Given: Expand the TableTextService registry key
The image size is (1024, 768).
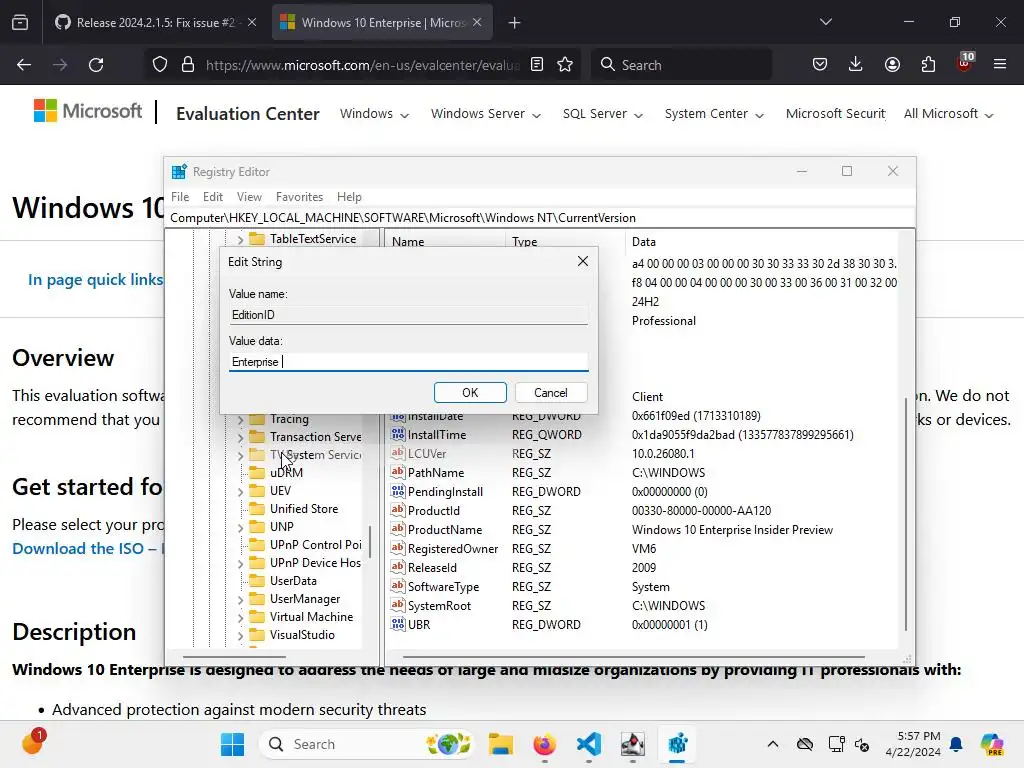Looking at the screenshot, I should pos(240,240).
